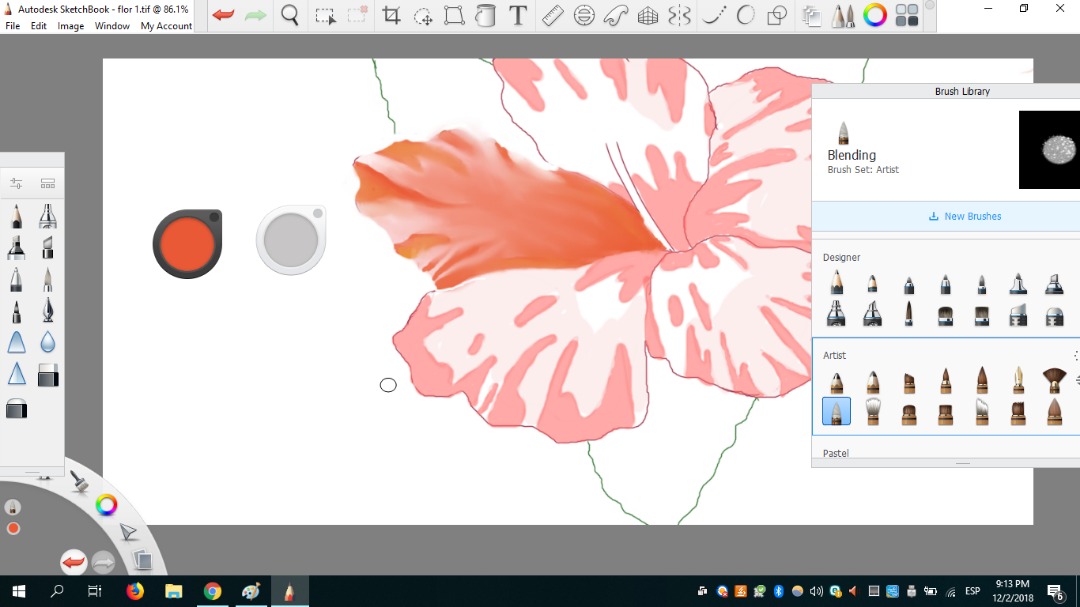1080x607 pixels.
Task: Click the Undo arrow in the top toolbar
Action: tap(223, 15)
